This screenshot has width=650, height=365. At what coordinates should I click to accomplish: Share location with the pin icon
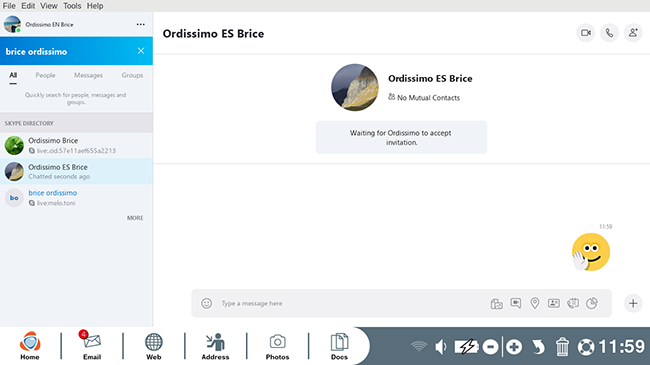(x=535, y=303)
